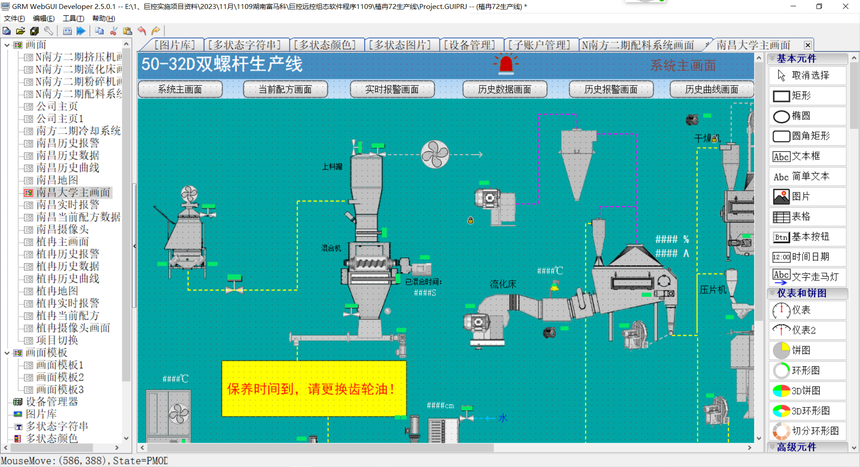Screen dimensions: 860x467
Task: Open 植冉主画面 in the tree
Action: (63, 241)
